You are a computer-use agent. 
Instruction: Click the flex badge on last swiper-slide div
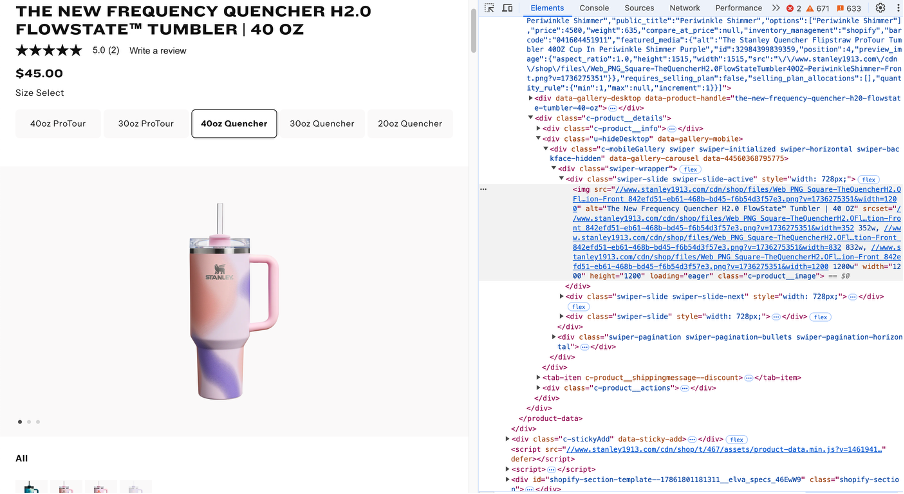820,317
